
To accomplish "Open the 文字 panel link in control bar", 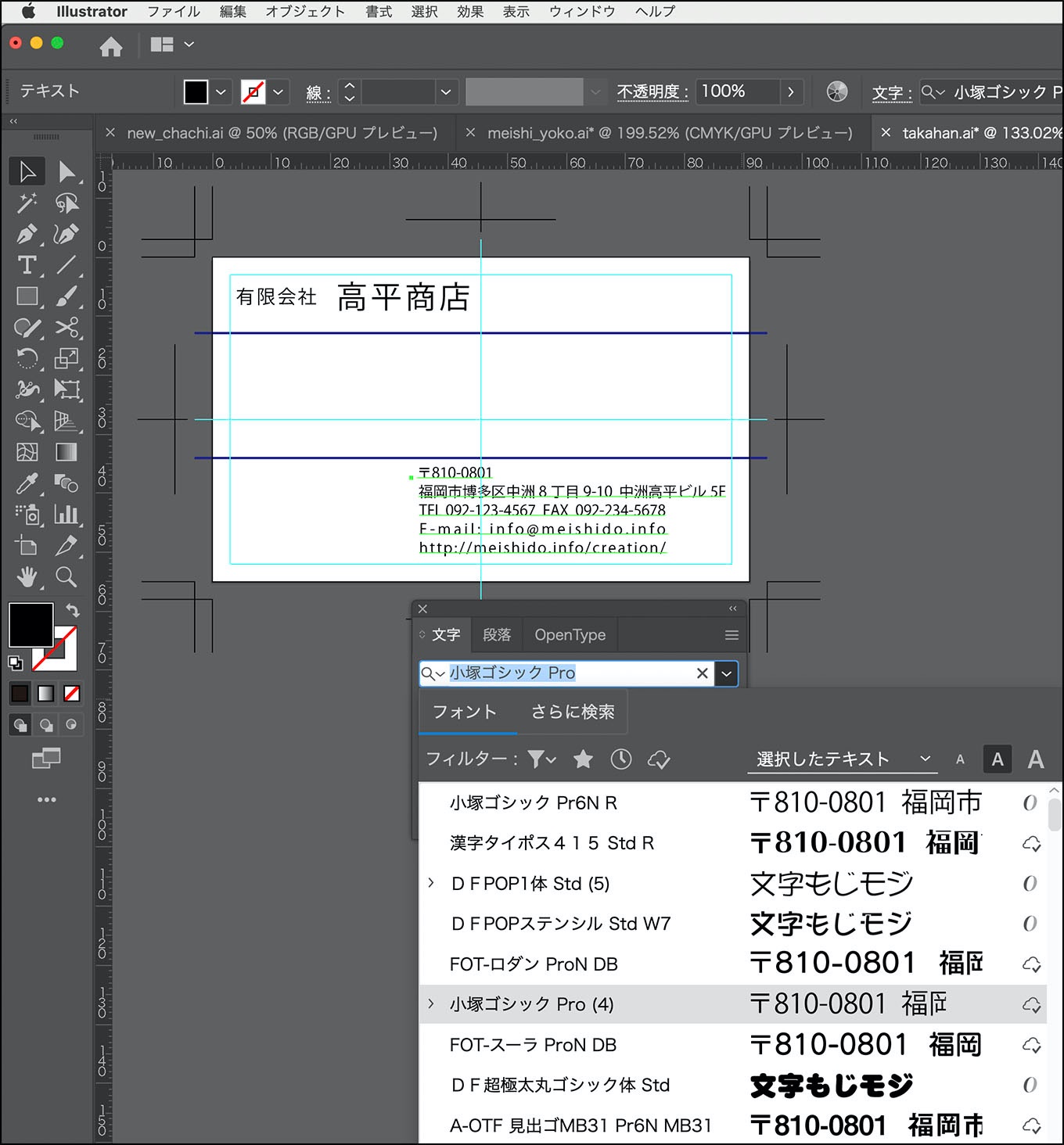I will click(x=892, y=93).
